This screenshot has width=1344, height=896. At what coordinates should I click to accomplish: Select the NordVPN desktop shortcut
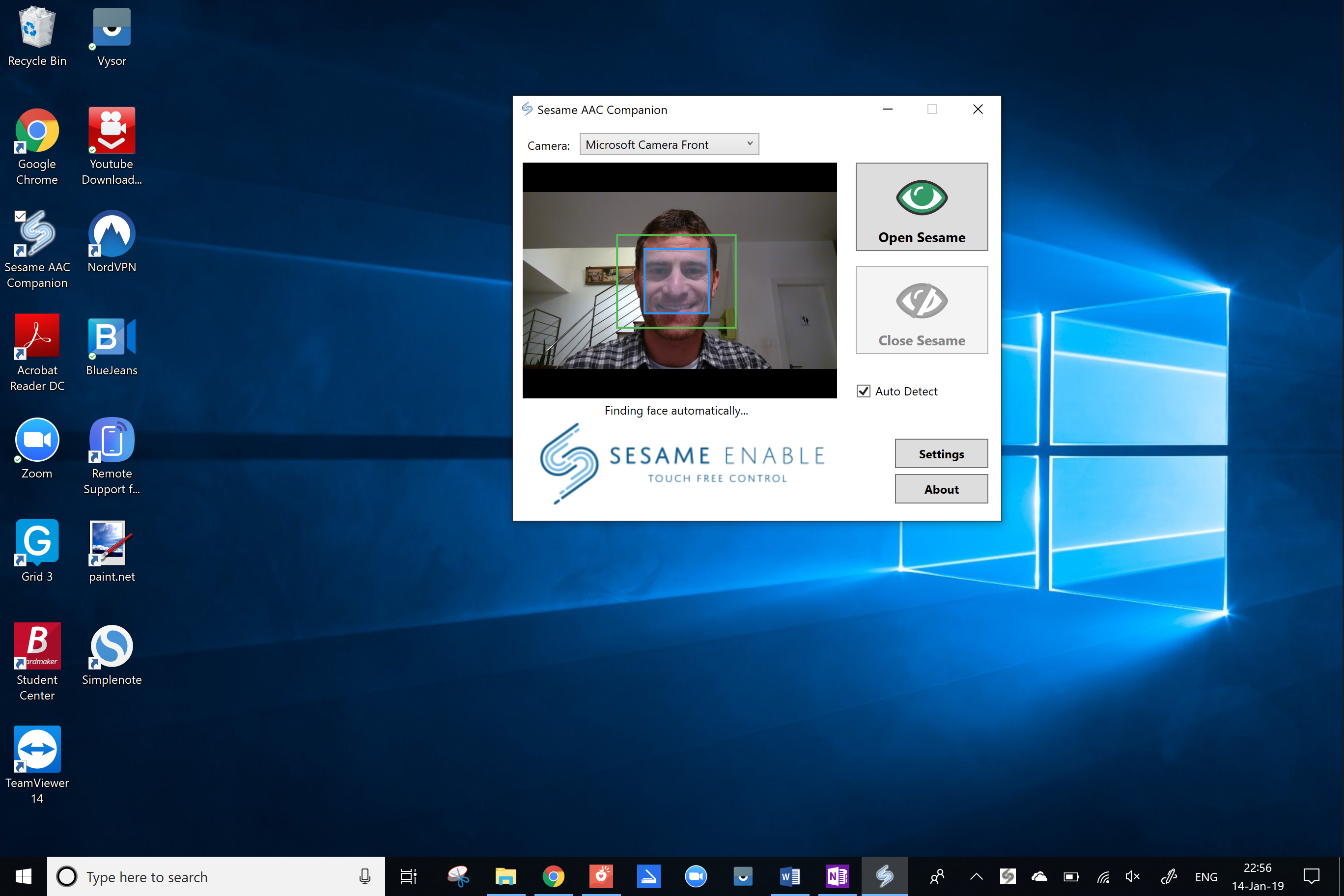click(112, 242)
